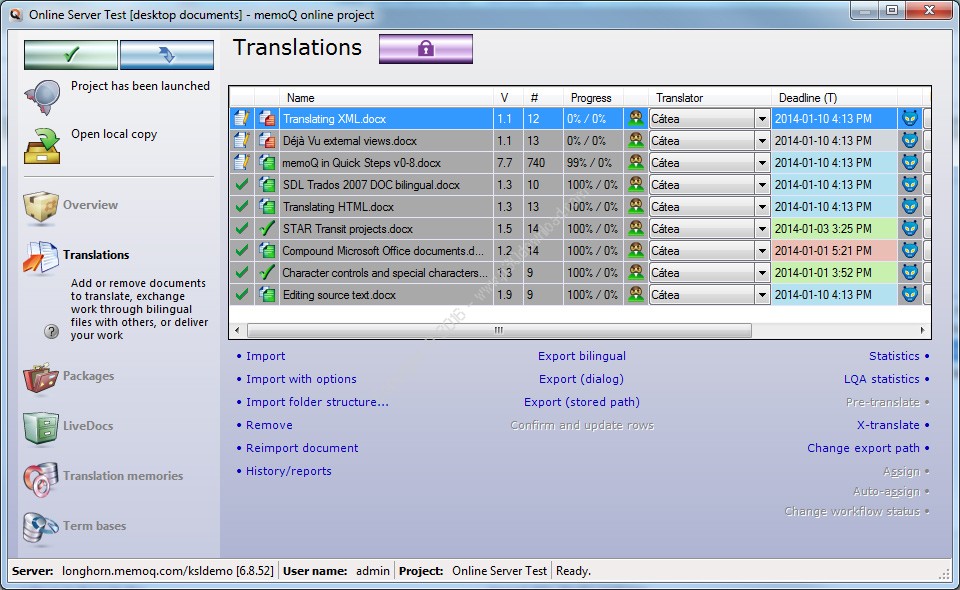Image resolution: width=960 pixels, height=590 pixels.
Task: Click blue cat icon in STAR Transit row
Action: (910, 228)
